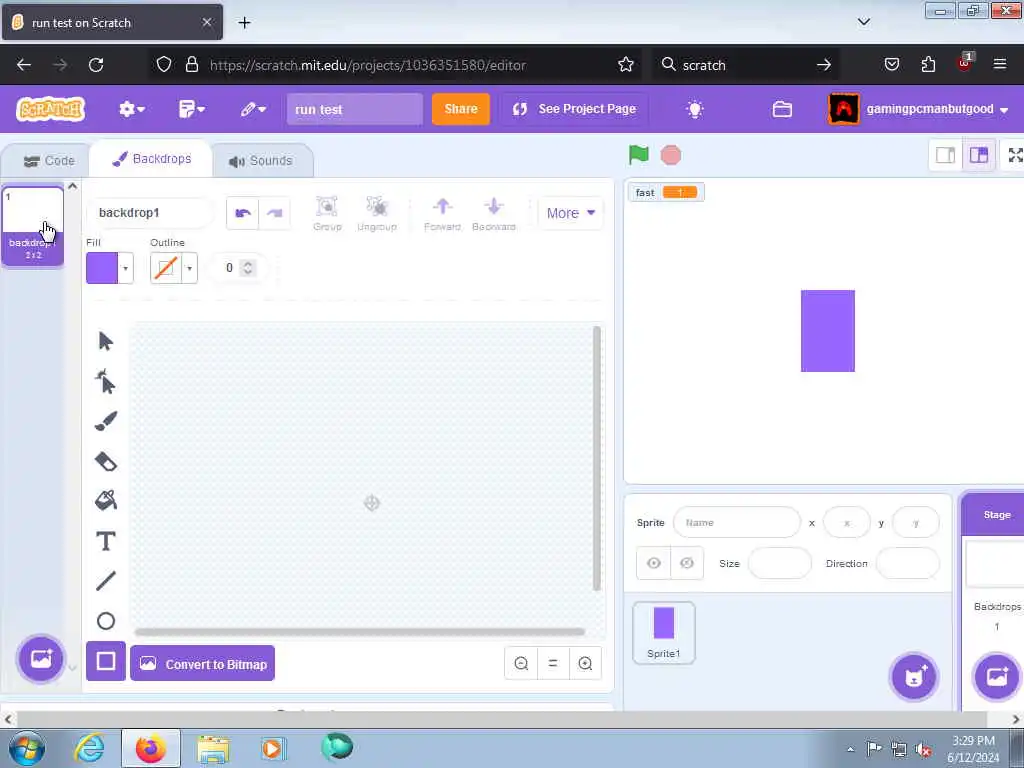Screen dimensions: 1024x768
Task: Select the Brush tool
Action: (106, 421)
